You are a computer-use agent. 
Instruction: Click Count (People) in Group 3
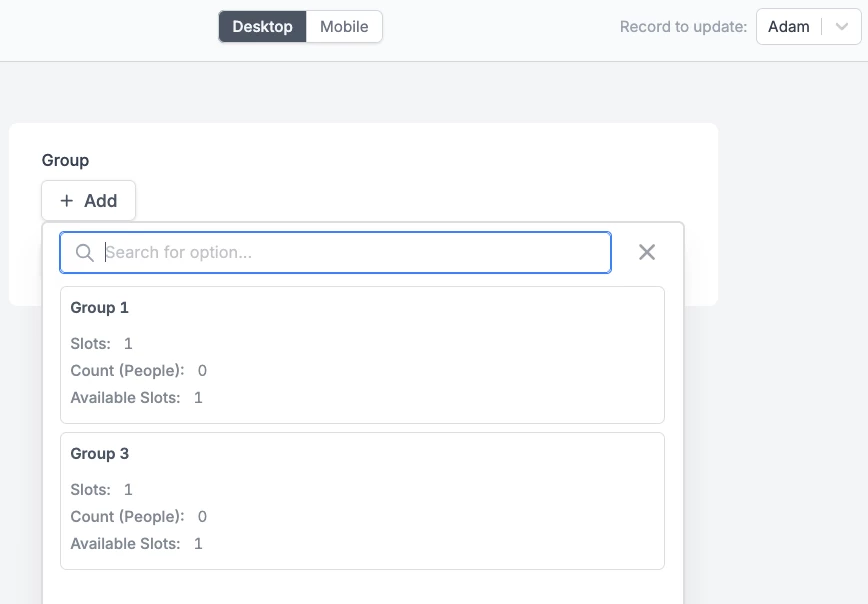click(x=127, y=517)
